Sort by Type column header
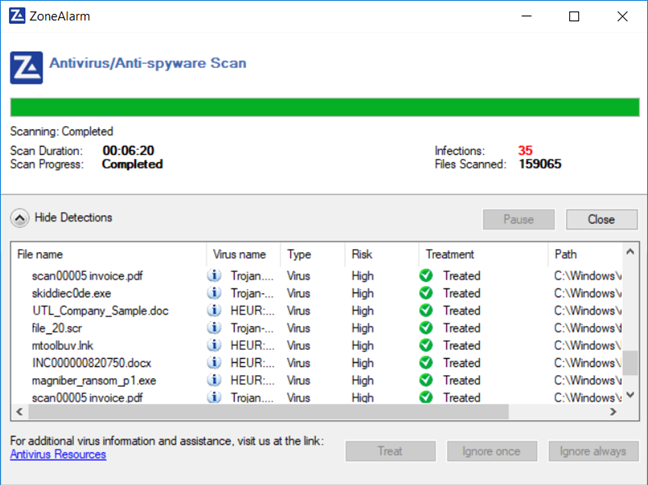Viewport: 648px width, 485px height. pyautogui.click(x=312, y=254)
